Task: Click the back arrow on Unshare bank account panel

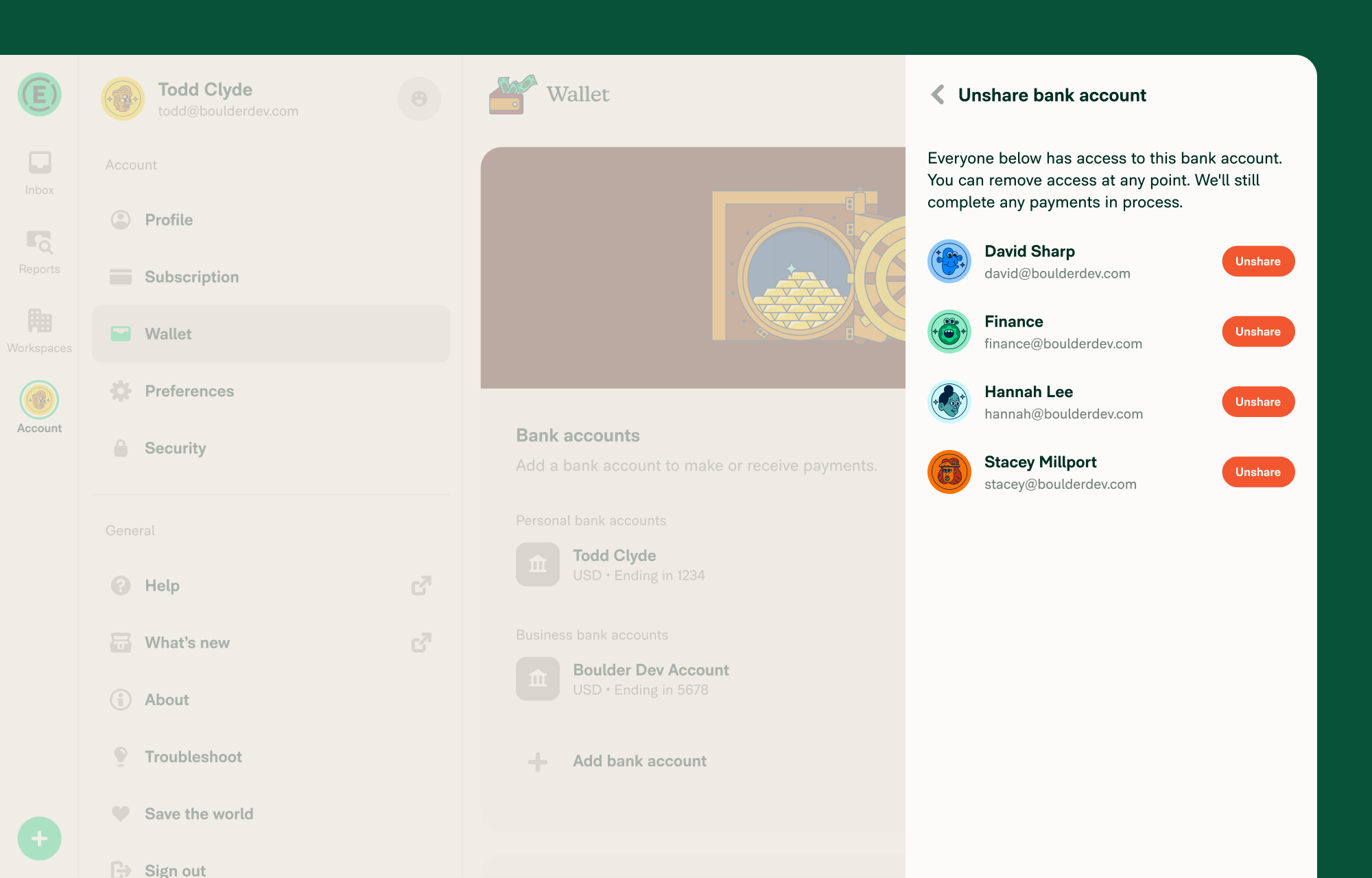Action: (937, 95)
